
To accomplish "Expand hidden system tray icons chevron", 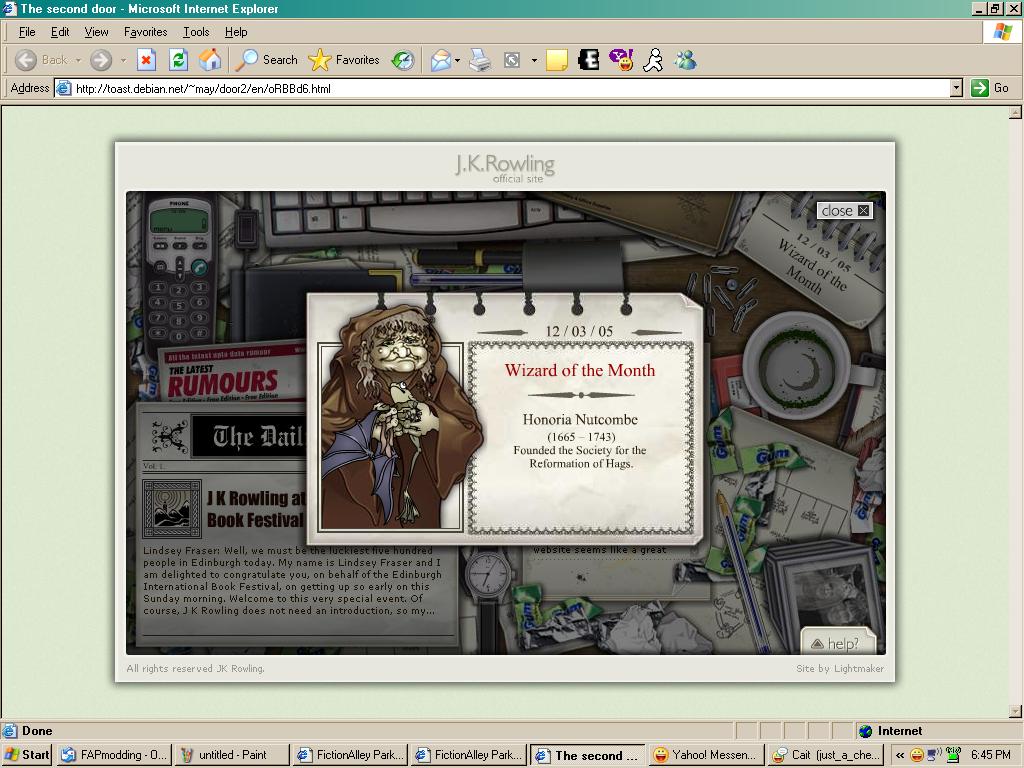I will 900,756.
